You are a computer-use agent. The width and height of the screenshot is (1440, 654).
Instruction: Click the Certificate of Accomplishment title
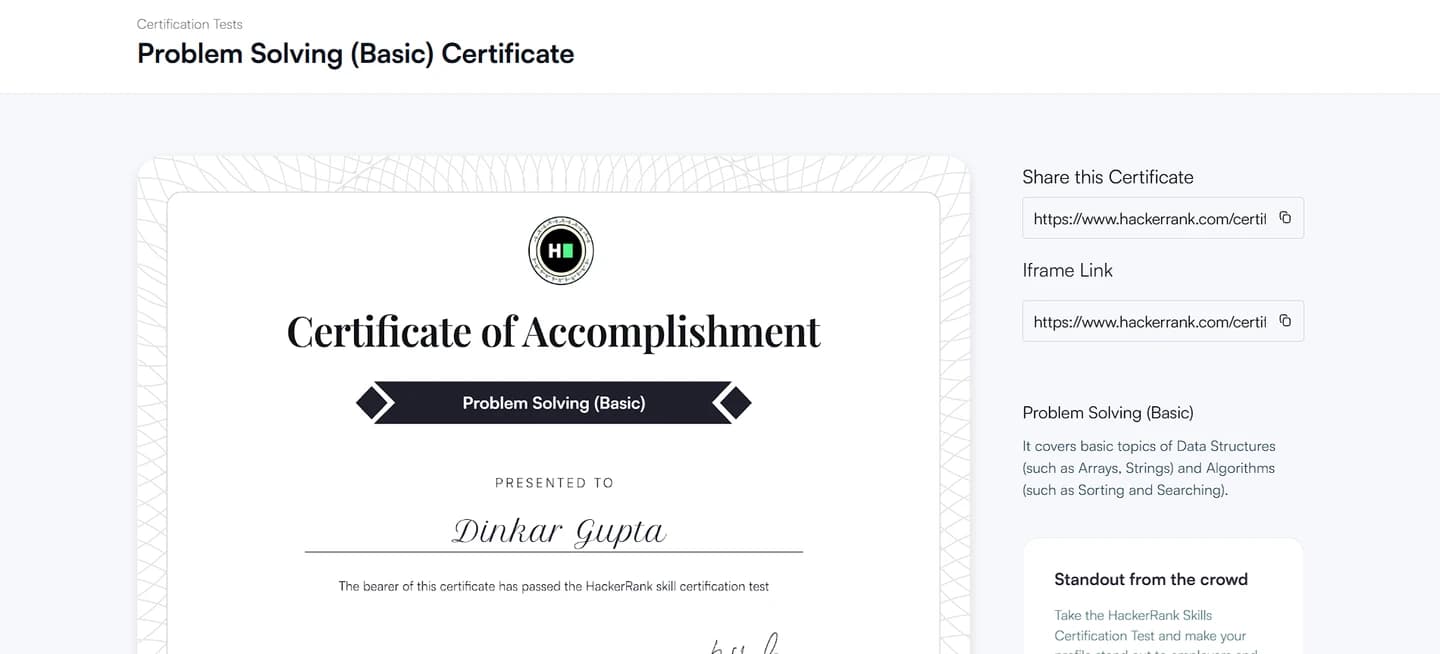(x=553, y=331)
